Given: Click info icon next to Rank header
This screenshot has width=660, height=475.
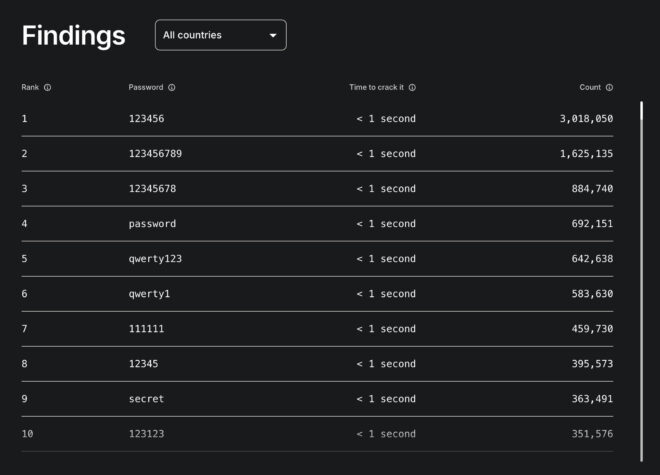Looking at the screenshot, I should [48, 88].
